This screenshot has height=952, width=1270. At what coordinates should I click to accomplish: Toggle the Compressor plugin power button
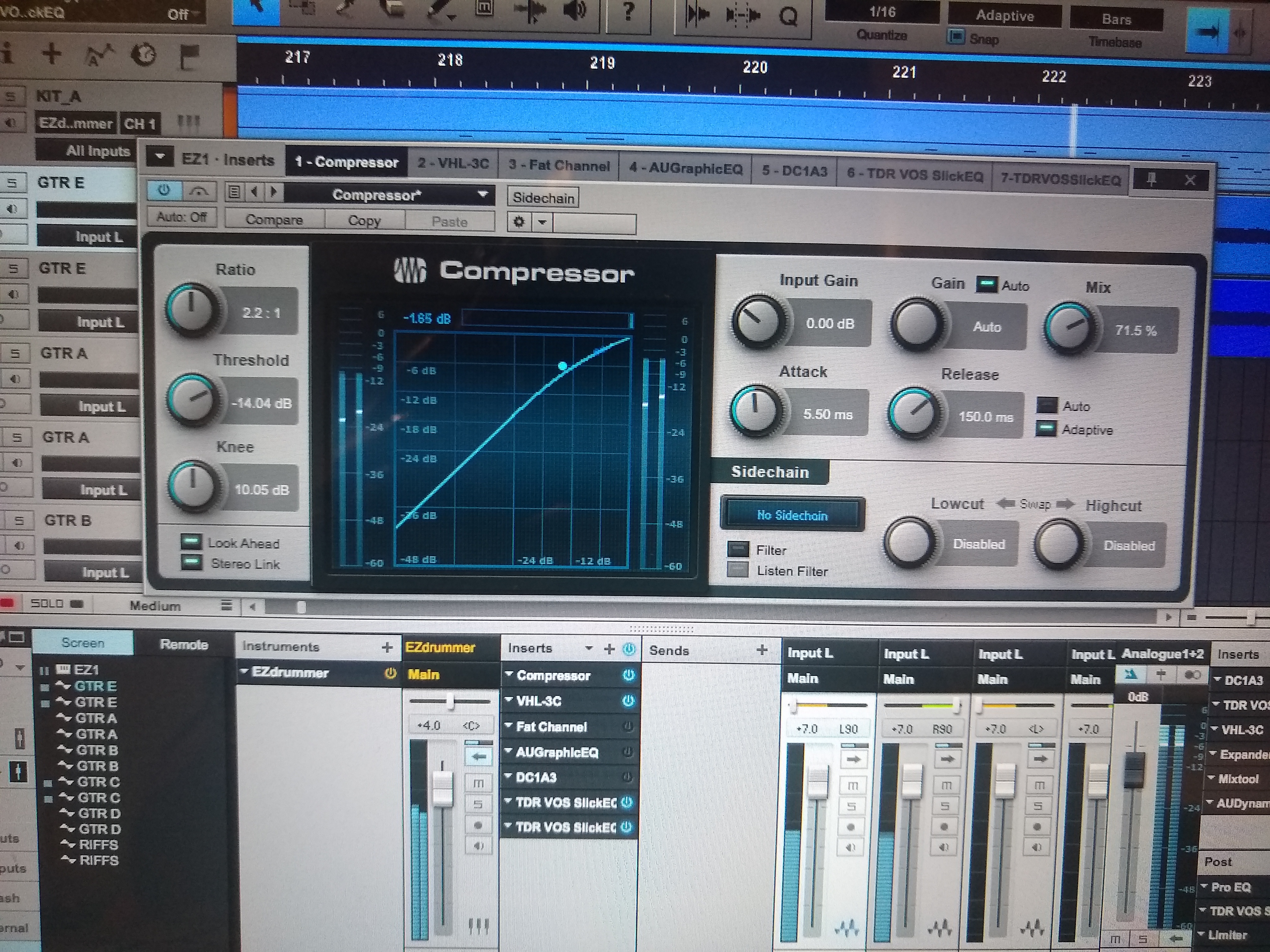pos(164,190)
